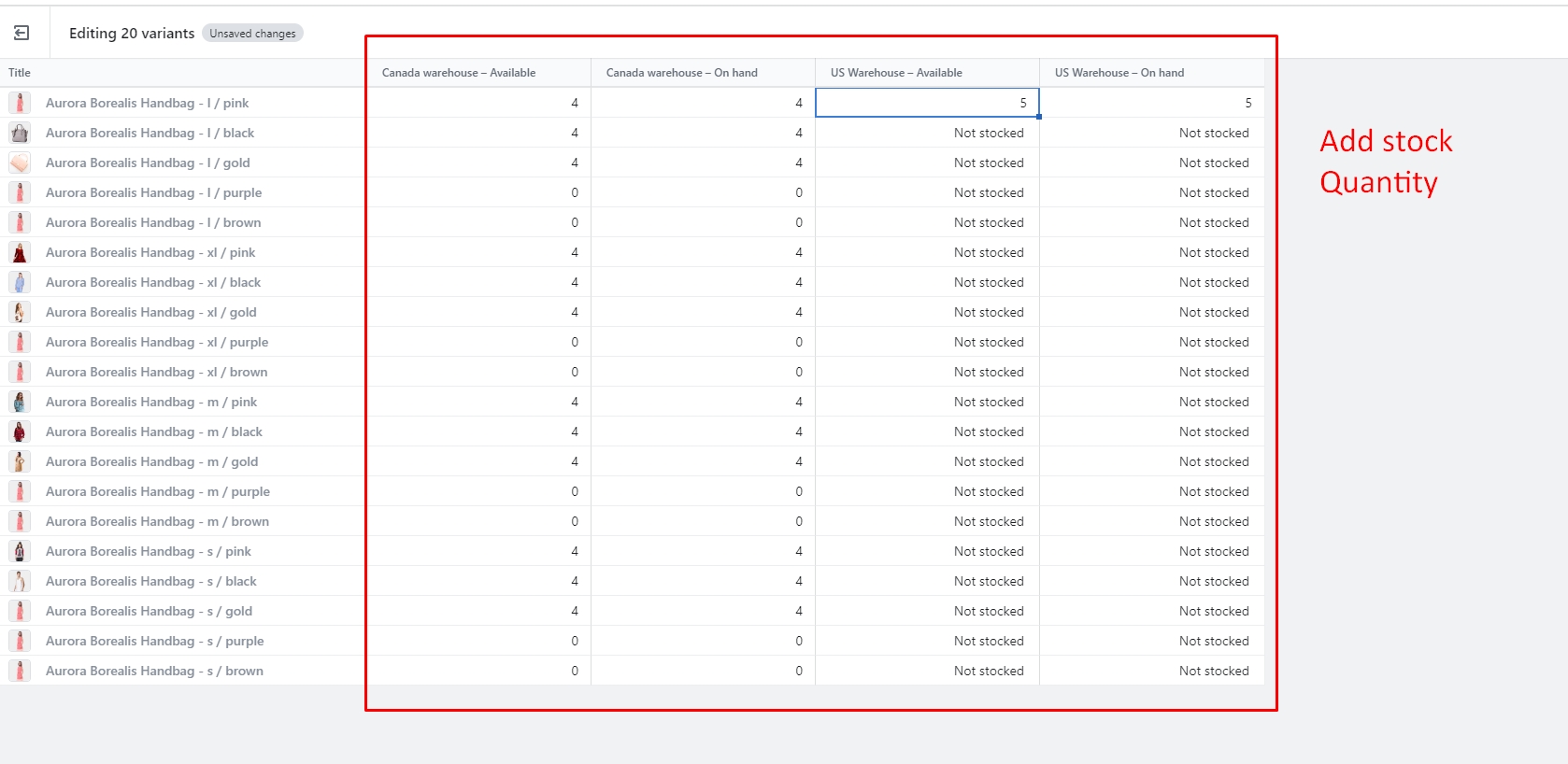The image size is (1568, 764).
Task: Click thumbnail of Handbag xl / pink variant
Action: coord(20,252)
